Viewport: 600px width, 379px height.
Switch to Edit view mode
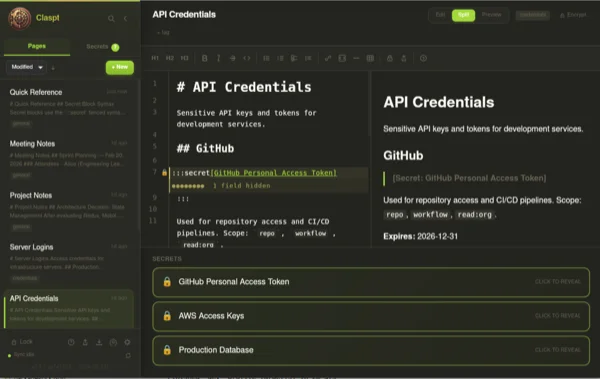coord(440,15)
